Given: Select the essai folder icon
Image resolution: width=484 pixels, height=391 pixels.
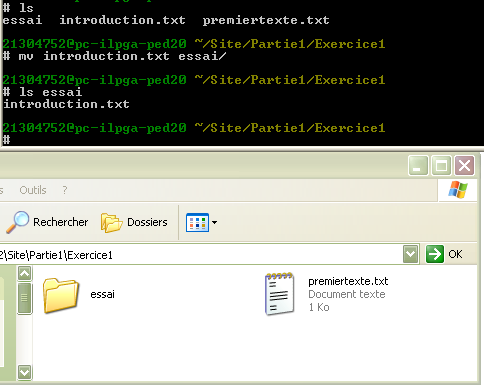Looking at the screenshot, I should click(61, 295).
